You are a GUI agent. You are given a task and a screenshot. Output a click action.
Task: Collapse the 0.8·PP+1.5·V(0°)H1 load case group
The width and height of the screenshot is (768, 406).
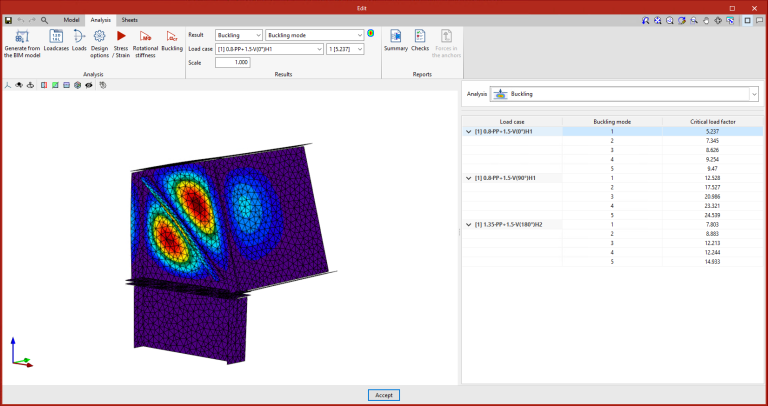coord(469,131)
